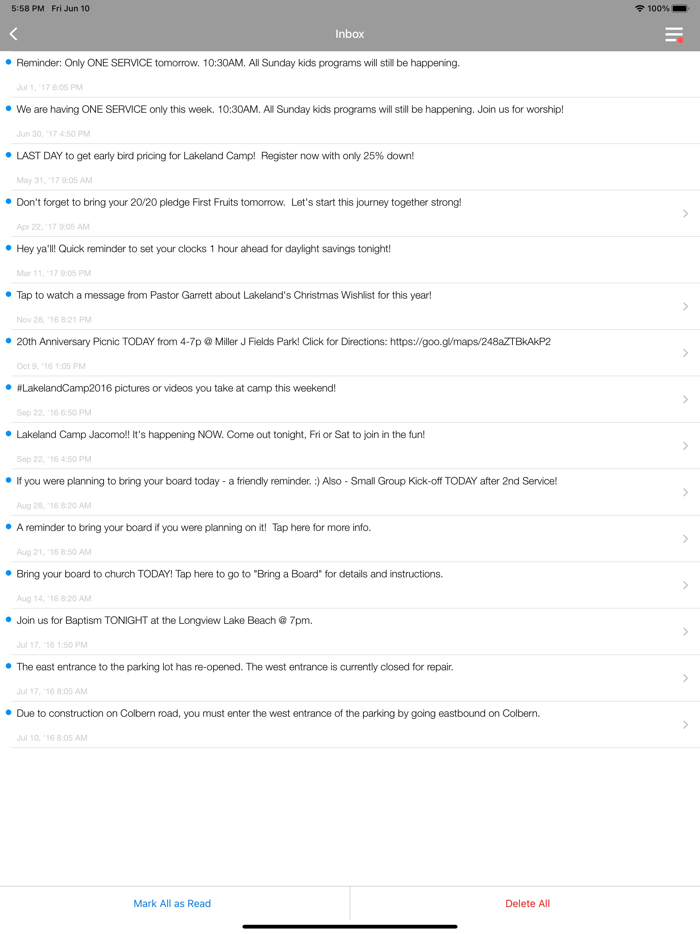Expand the 20th Anniversary Picnic message chevron
This screenshot has height=934, width=700.
(685, 353)
